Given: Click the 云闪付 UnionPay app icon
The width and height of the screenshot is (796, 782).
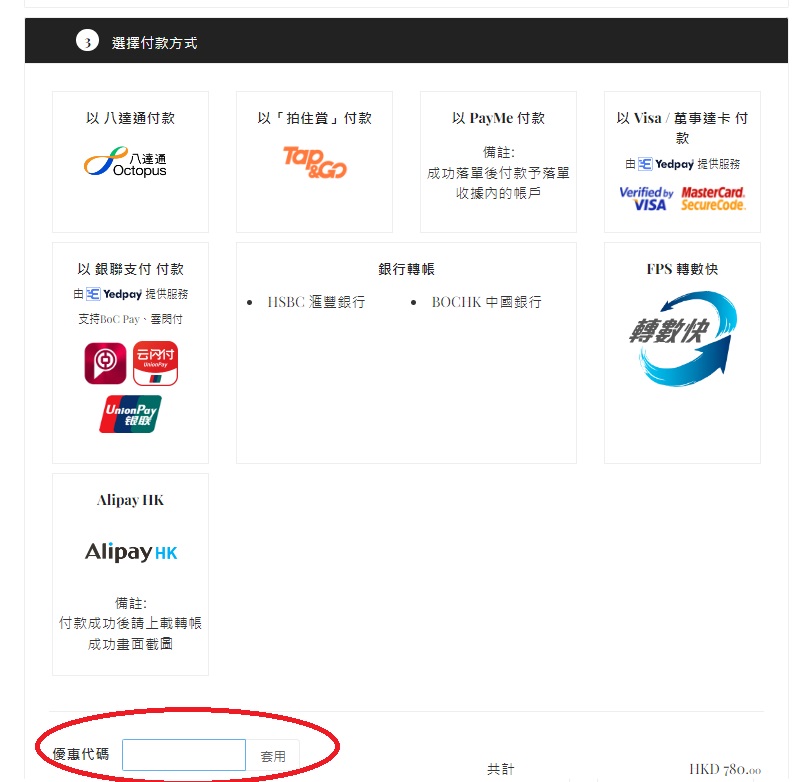Looking at the screenshot, I should coord(155,363).
